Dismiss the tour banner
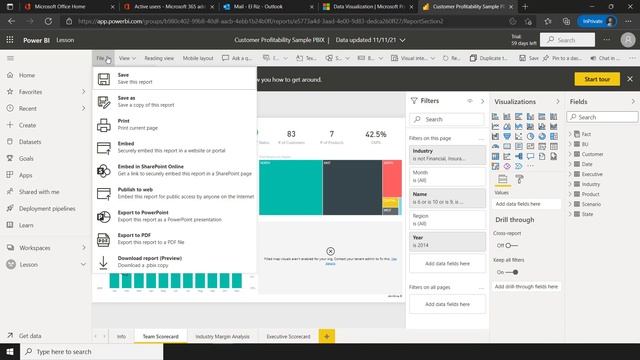 tap(630, 79)
